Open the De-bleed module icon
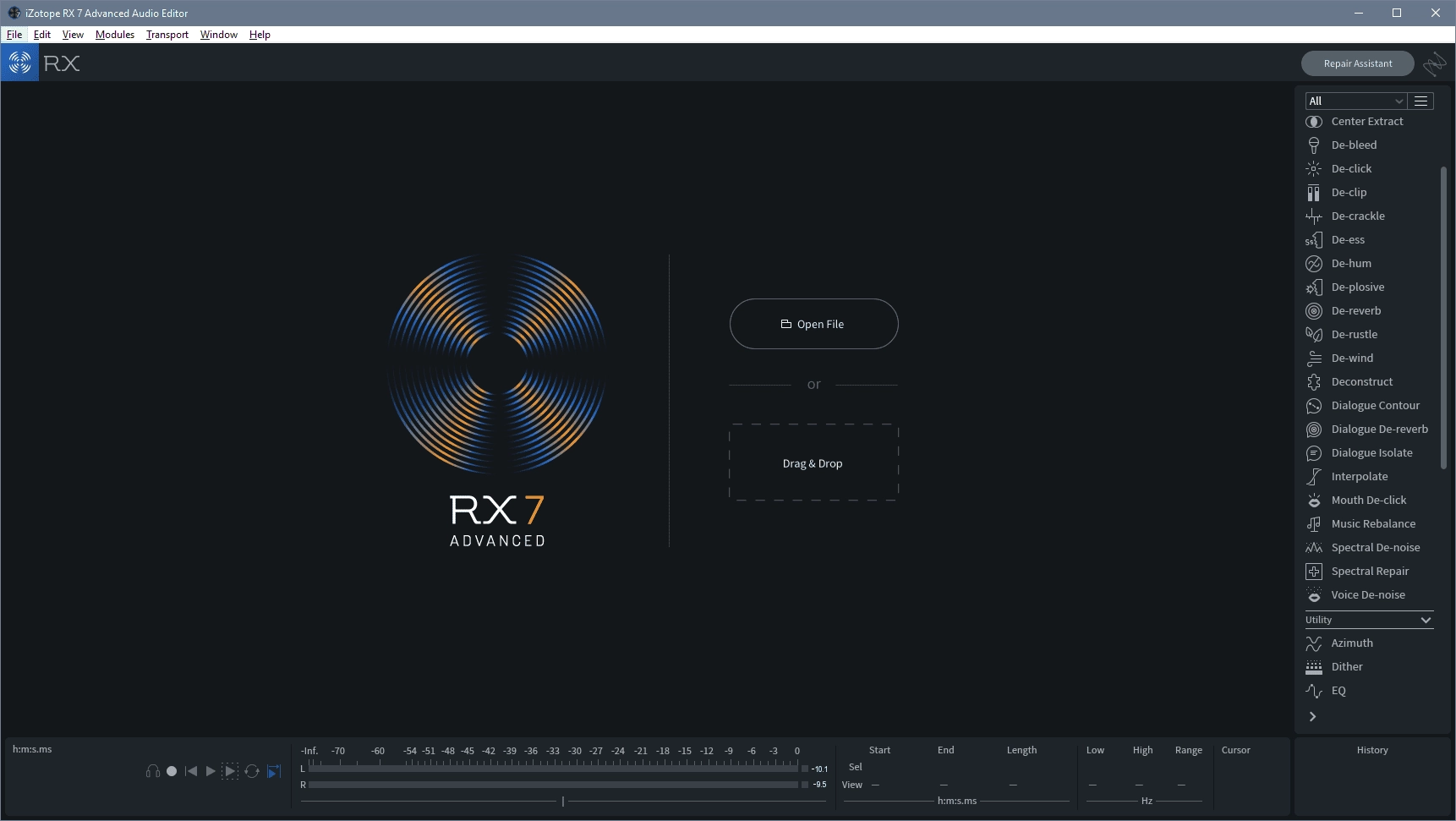The width and height of the screenshot is (1456, 821). 1314,145
